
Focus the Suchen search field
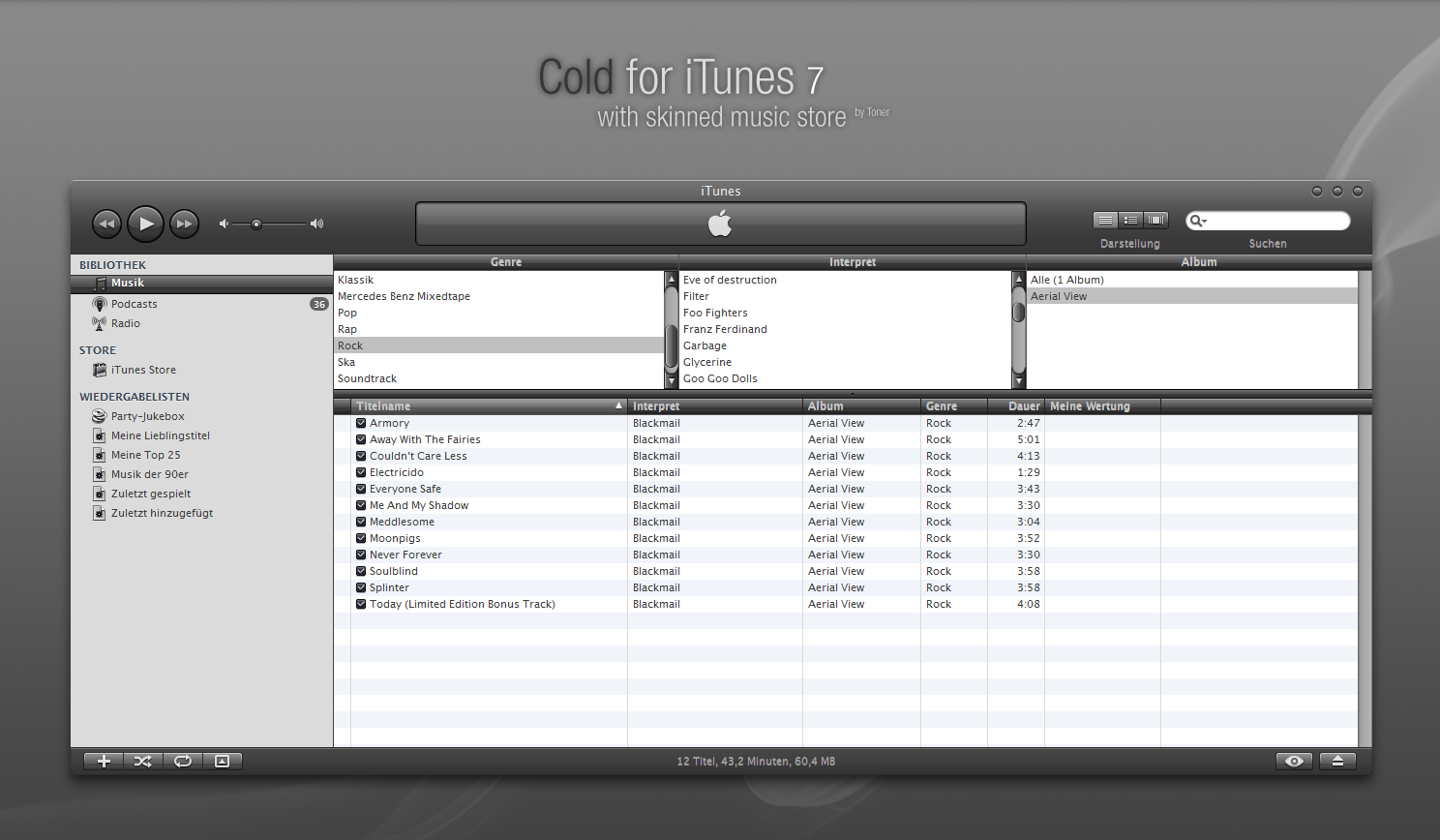(1268, 221)
